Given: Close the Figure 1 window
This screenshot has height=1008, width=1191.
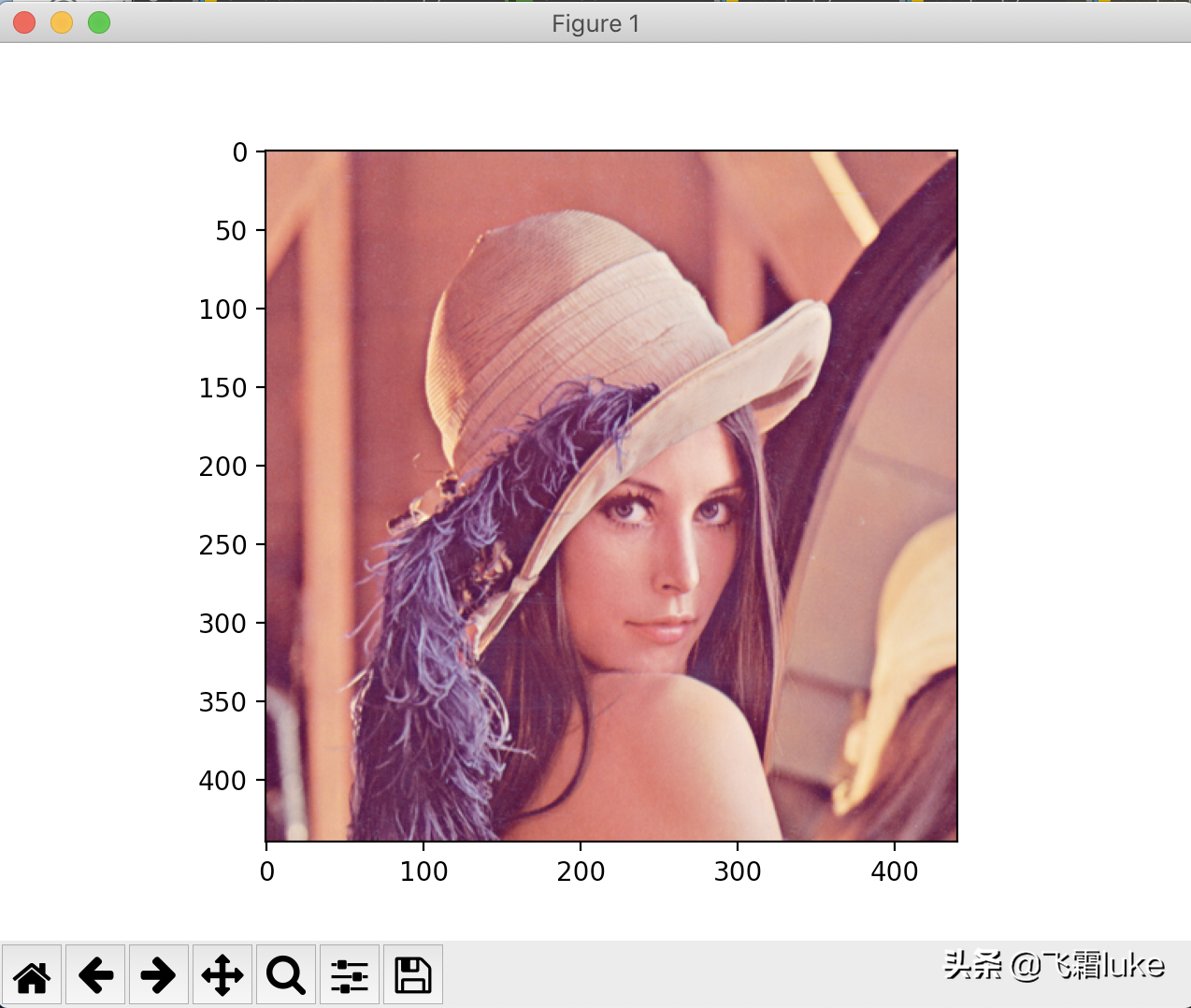Looking at the screenshot, I should point(25,22).
